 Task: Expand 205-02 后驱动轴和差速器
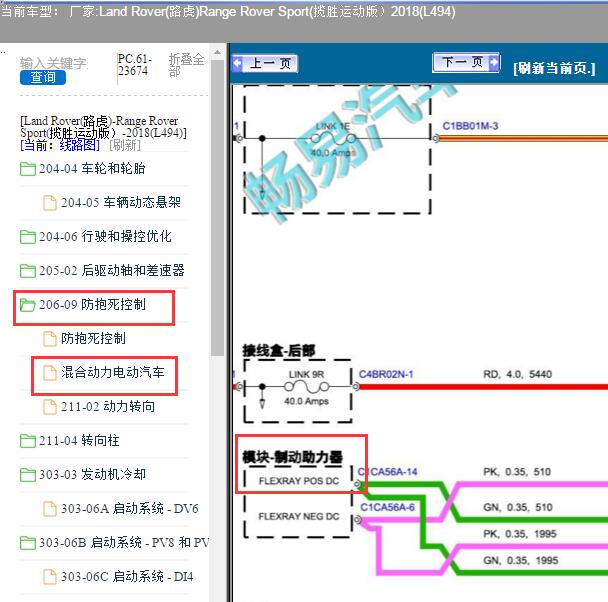tap(112, 271)
